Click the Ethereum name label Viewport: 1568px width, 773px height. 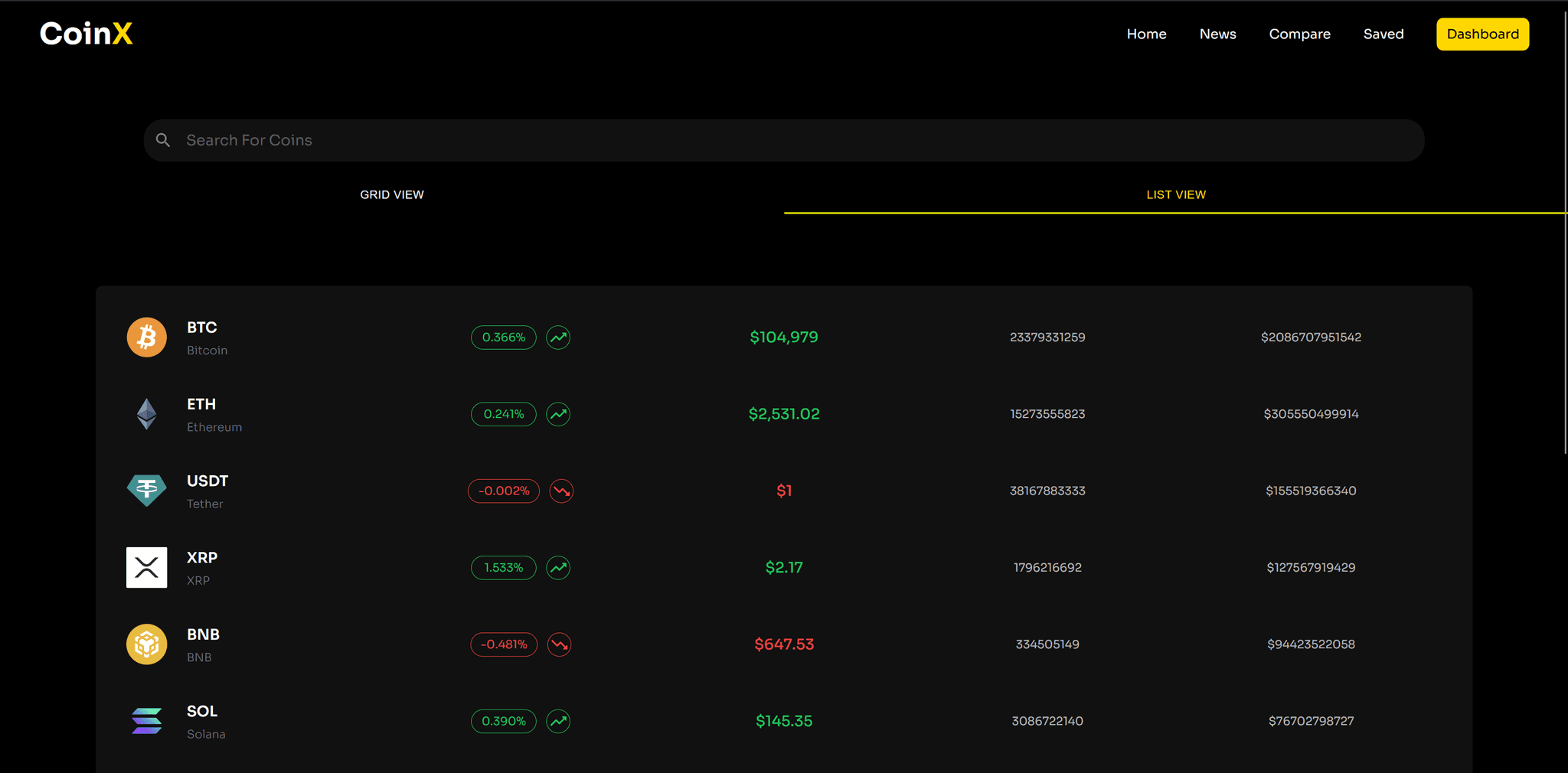click(x=214, y=427)
